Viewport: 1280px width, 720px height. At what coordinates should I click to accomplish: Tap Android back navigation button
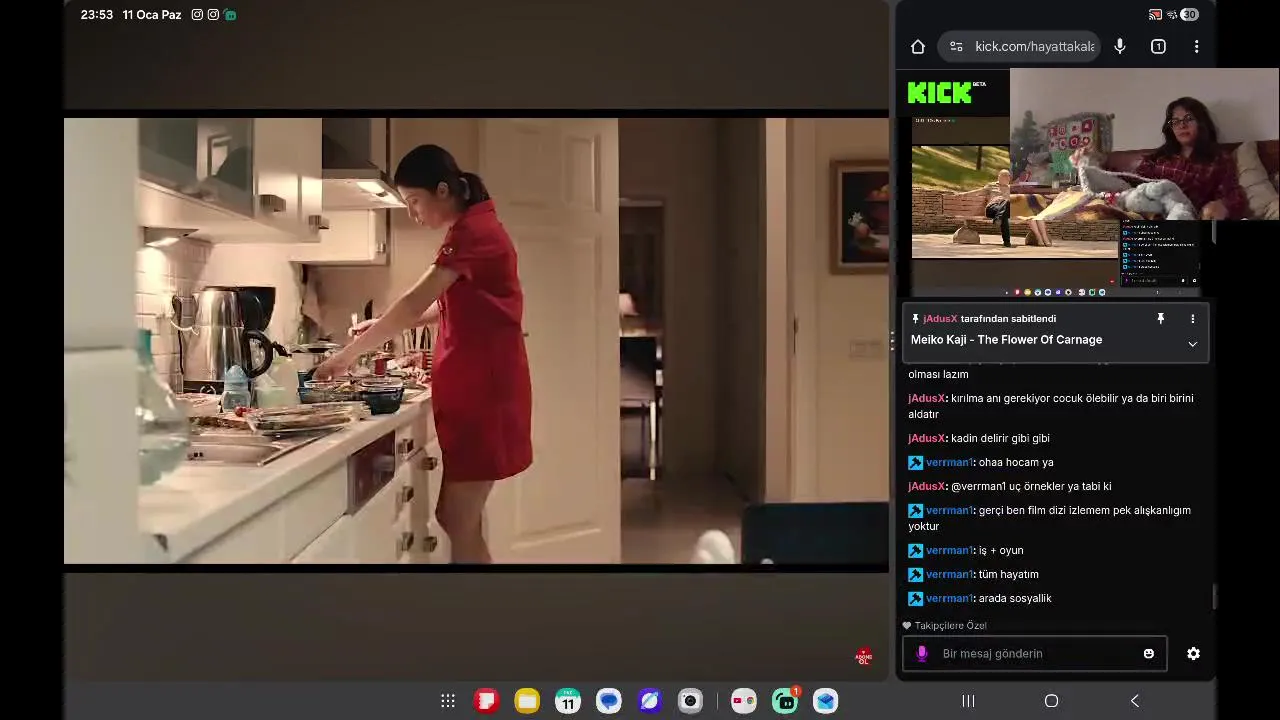pyautogui.click(x=1134, y=701)
